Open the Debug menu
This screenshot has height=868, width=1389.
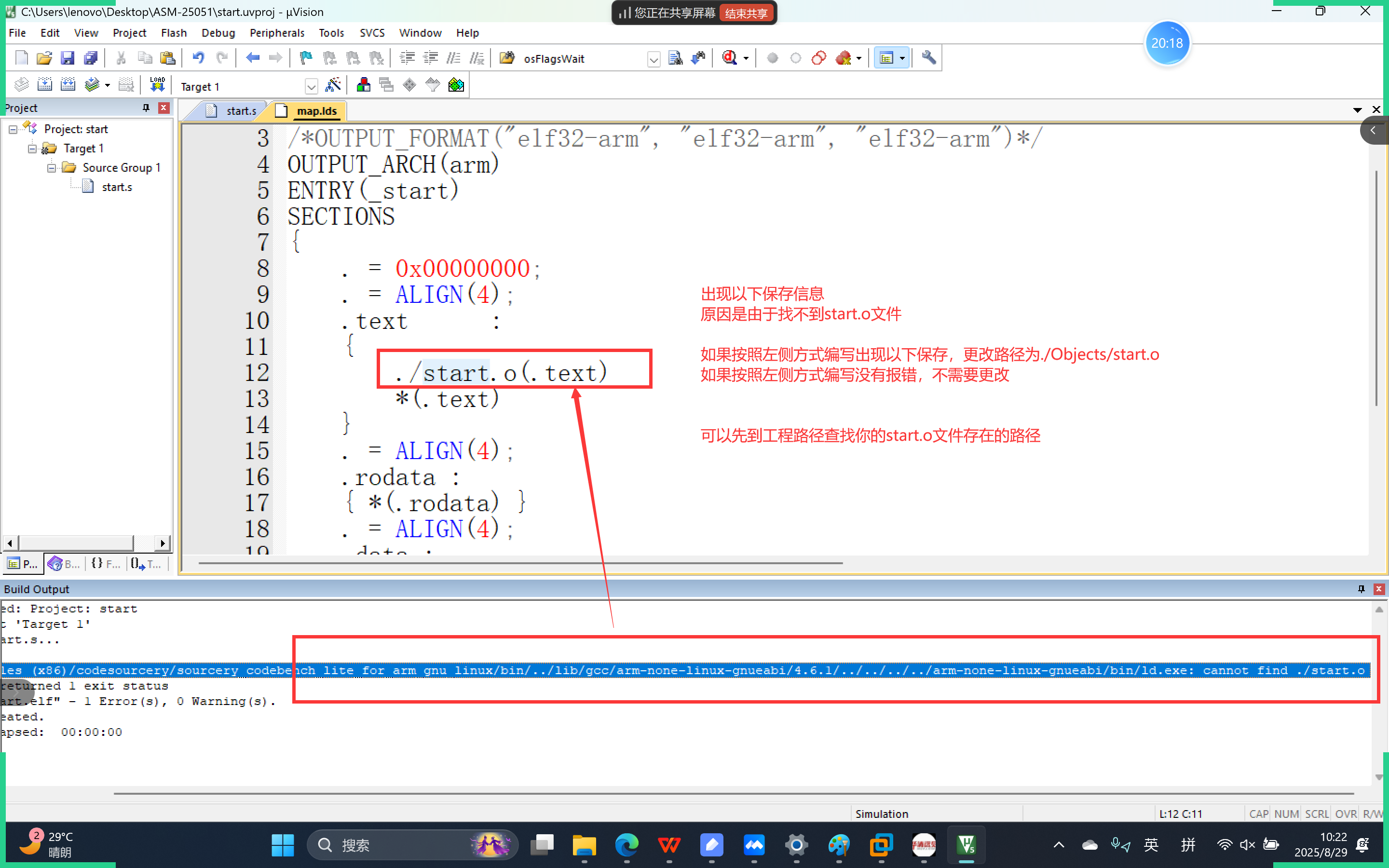pyautogui.click(x=218, y=33)
